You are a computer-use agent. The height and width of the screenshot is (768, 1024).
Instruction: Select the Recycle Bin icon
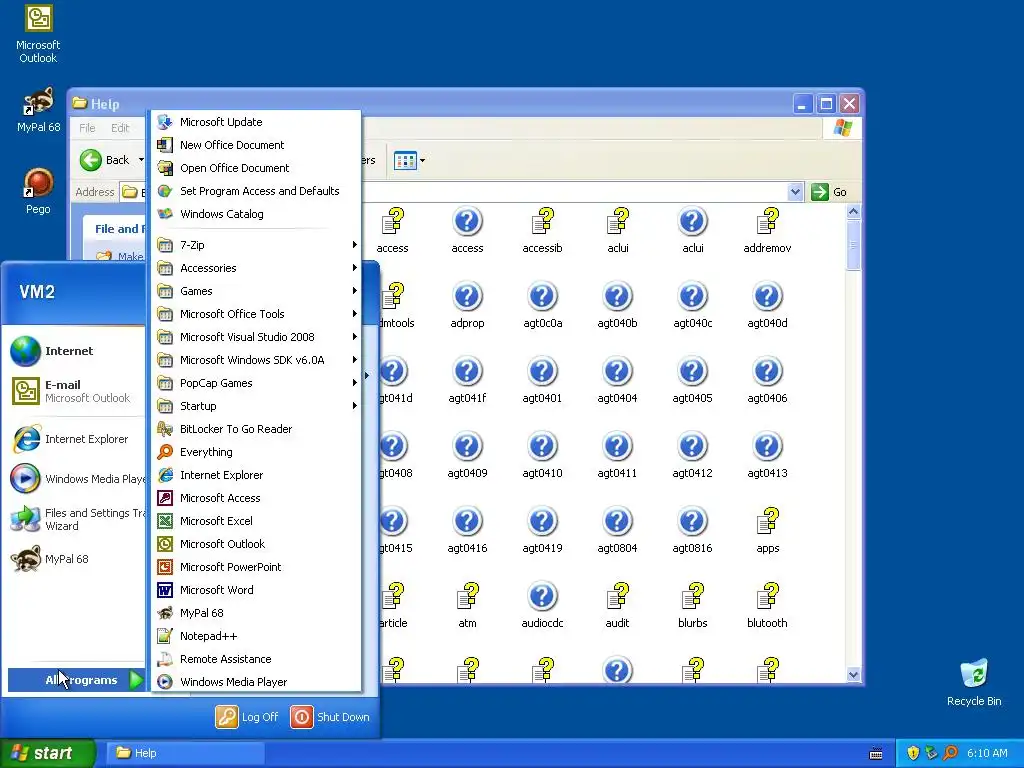pos(974,682)
